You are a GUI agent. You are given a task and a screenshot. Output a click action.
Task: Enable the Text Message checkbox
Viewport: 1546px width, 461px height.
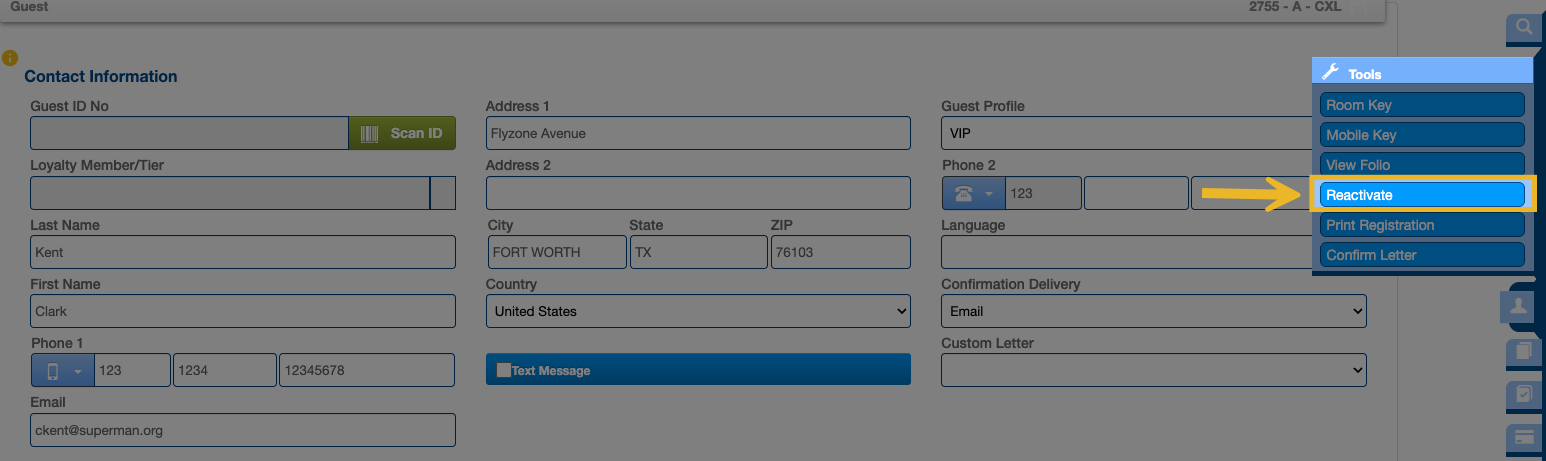[x=504, y=370]
